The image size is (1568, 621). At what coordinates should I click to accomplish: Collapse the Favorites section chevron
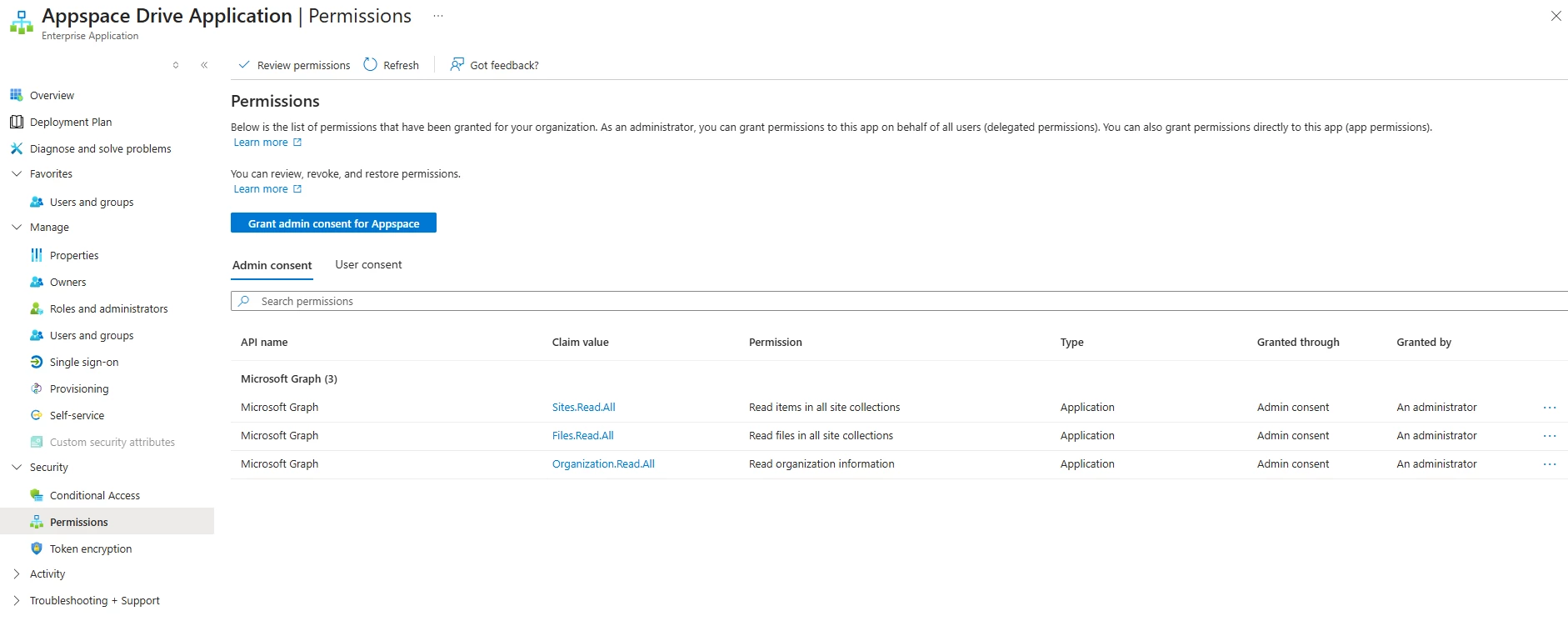pyautogui.click(x=16, y=173)
